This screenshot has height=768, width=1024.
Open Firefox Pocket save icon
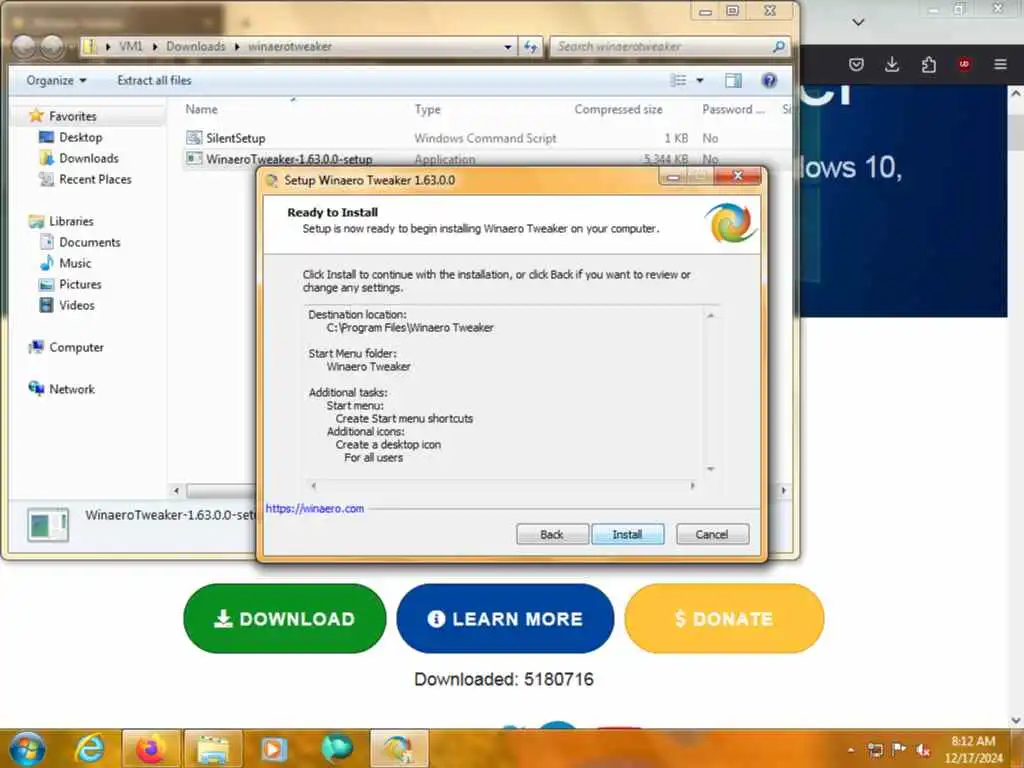coord(856,64)
